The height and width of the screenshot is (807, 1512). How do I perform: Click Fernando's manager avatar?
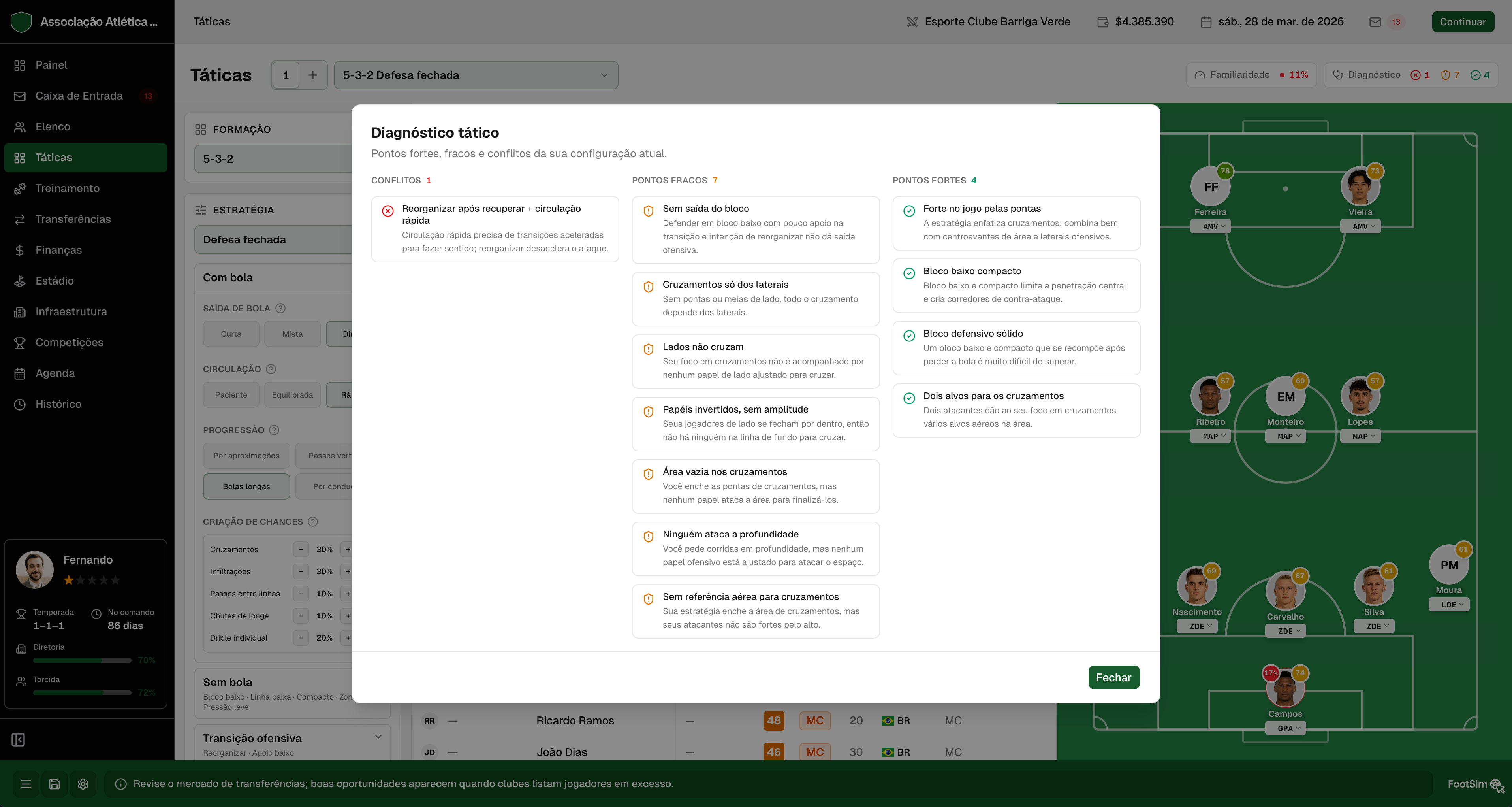pyautogui.click(x=35, y=569)
